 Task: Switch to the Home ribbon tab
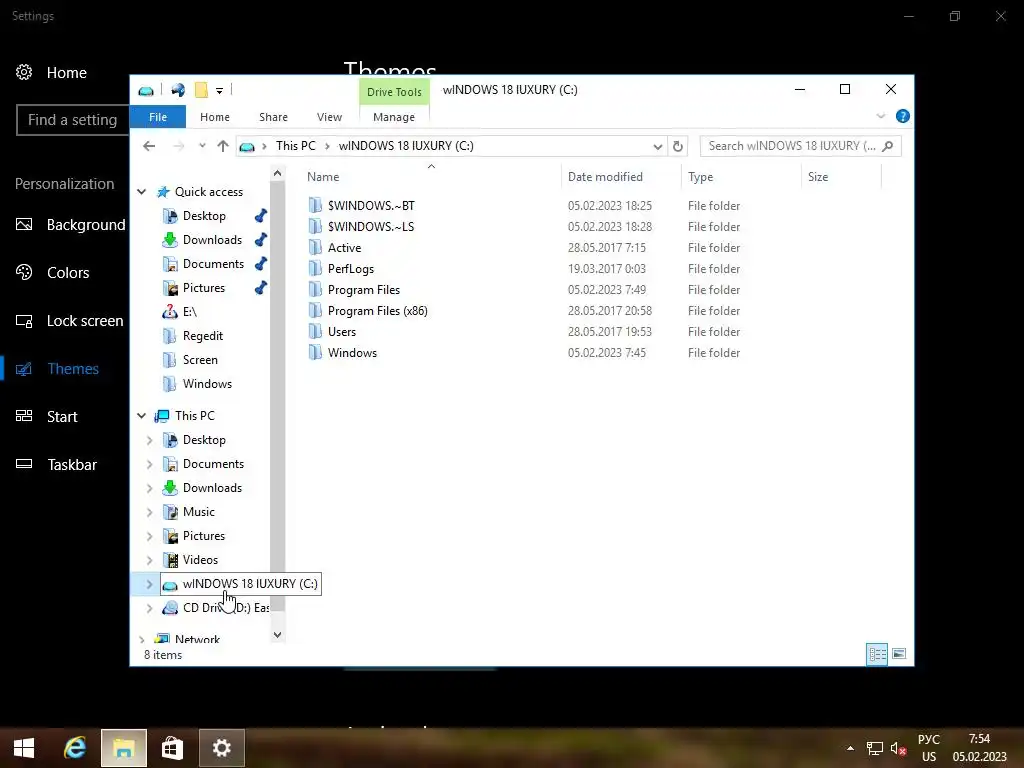coord(215,117)
